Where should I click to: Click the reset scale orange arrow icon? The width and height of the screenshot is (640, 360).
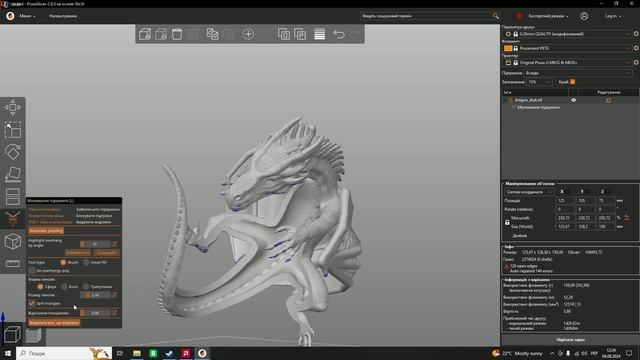(627, 218)
